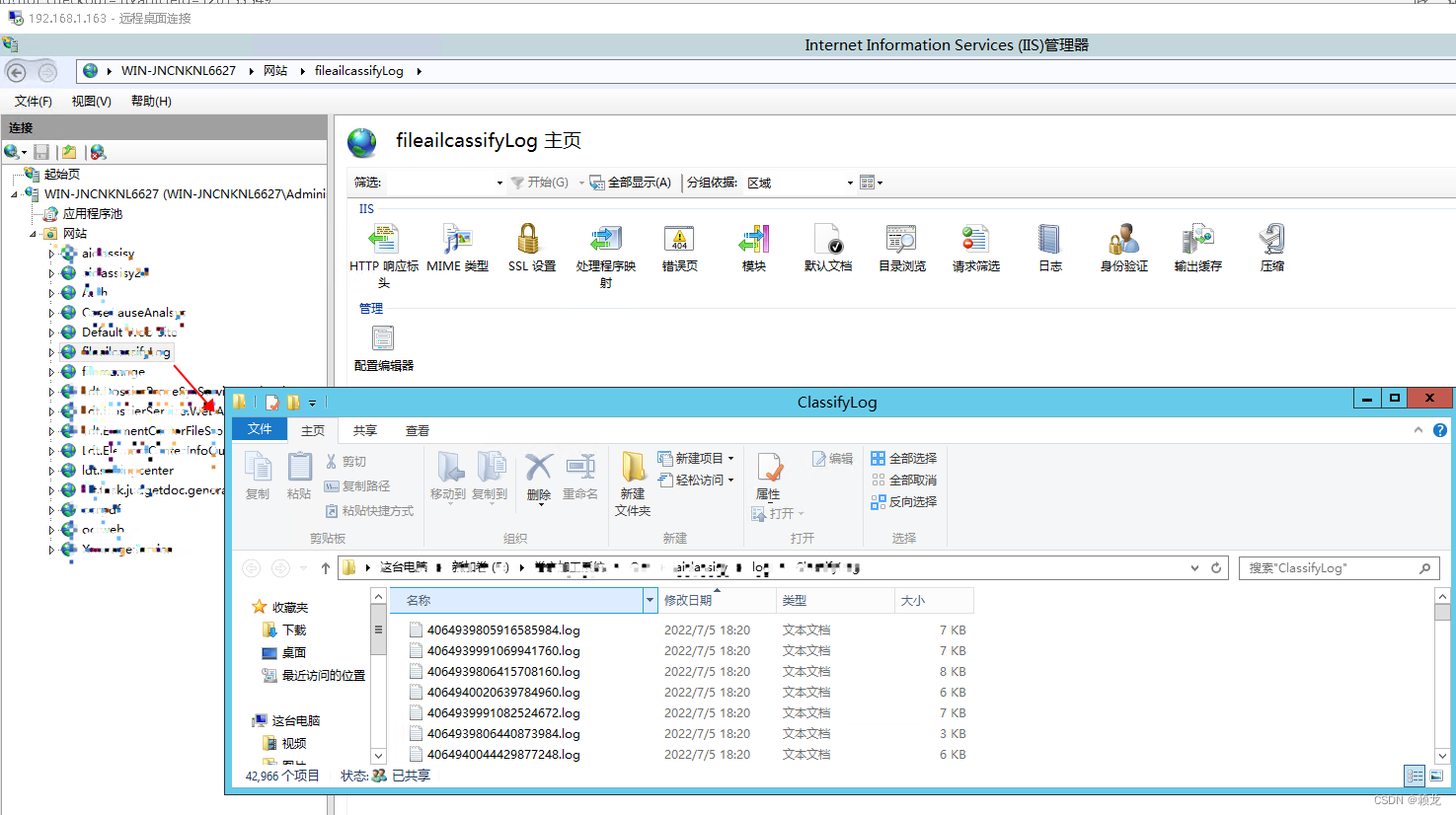The image size is (1456, 815).
Task: Click 粘贴 icon in Explorer ribbon
Action: pos(300,467)
